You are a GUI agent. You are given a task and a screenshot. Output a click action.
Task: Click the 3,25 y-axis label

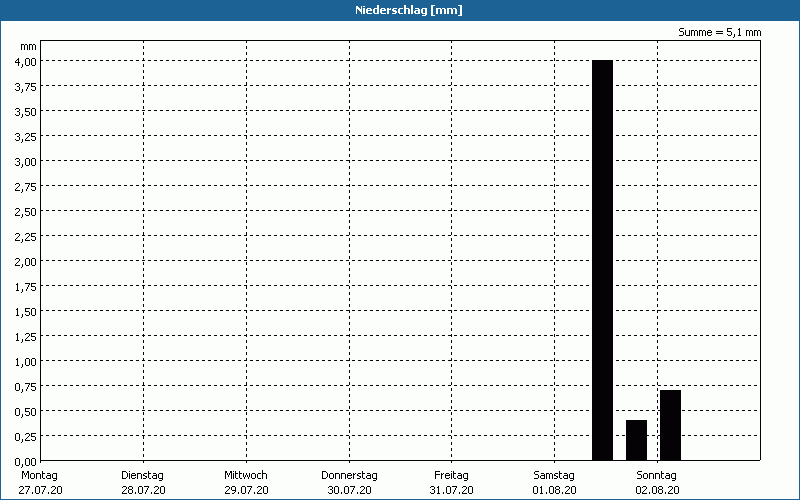tap(26, 137)
